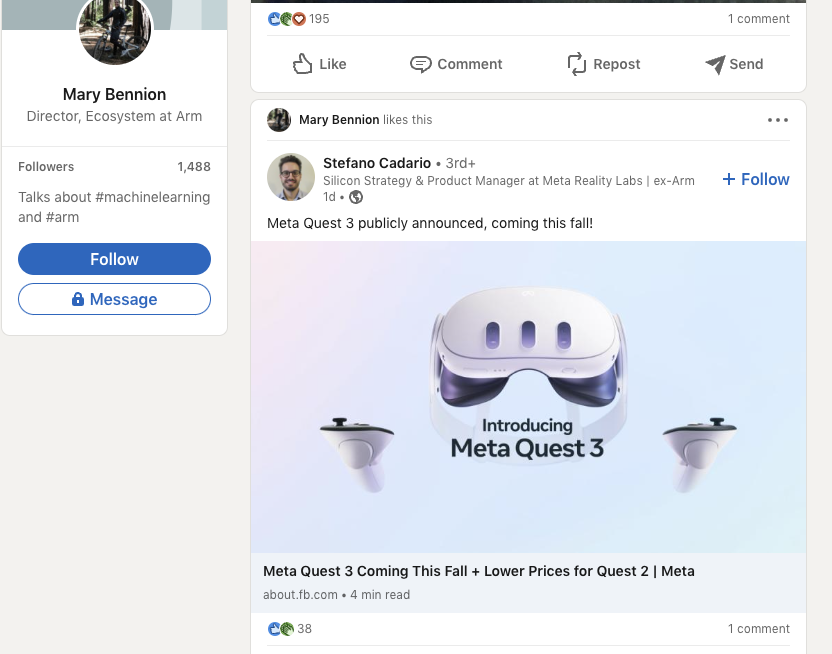The image size is (832, 654).
Task: Open the Meta Quest 3 article title link
Action: pyautogui.click(x=478, y=571)
